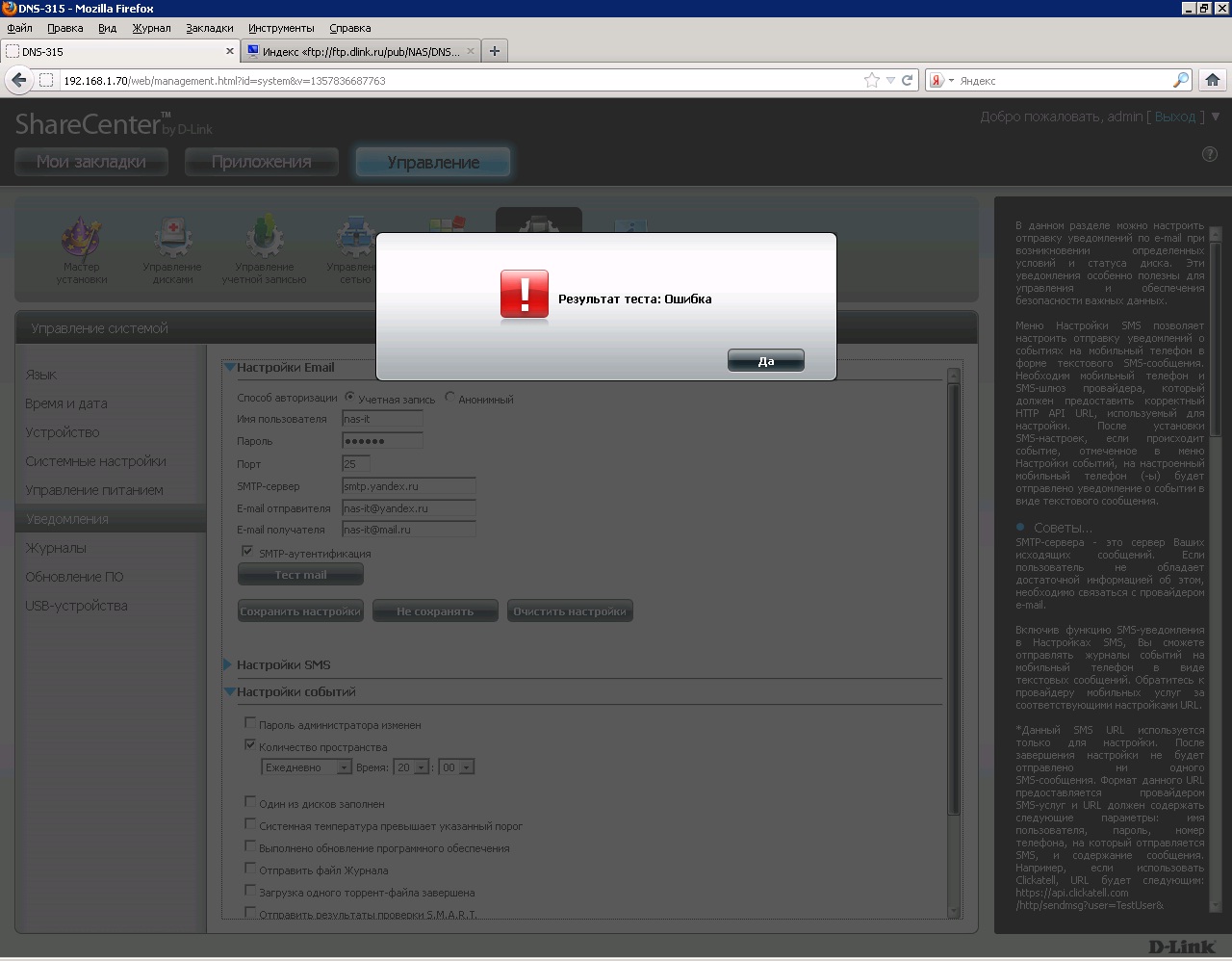The width and height of the screenshot is (1232, 961).
Task: Go back with the Firefox back arrow
Action: [18, 80]
